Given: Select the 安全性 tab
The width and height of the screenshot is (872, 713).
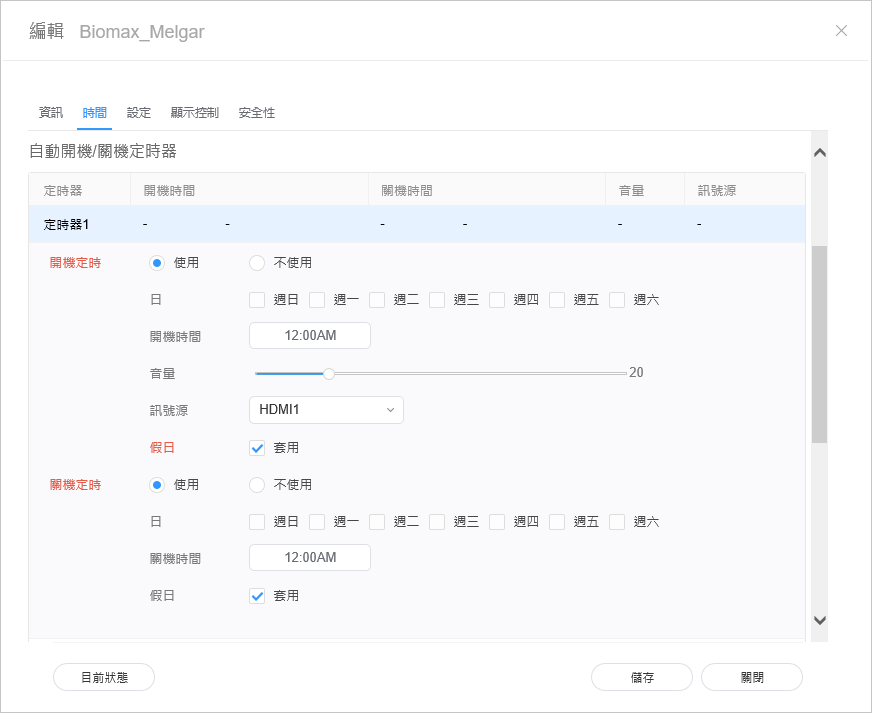Looking at the screenshot, I should coord(257,113).
